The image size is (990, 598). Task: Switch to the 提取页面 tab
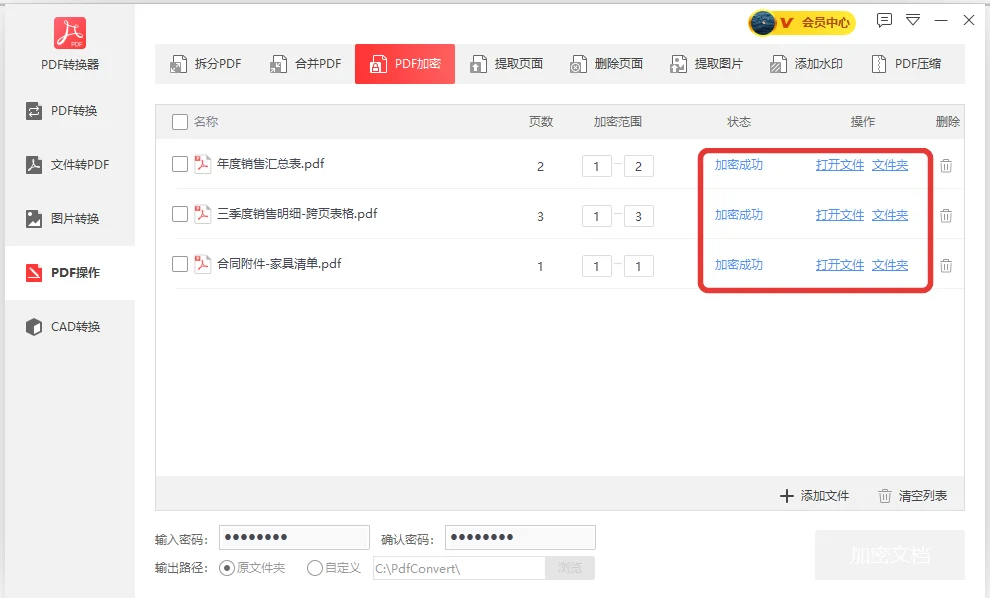505,64
